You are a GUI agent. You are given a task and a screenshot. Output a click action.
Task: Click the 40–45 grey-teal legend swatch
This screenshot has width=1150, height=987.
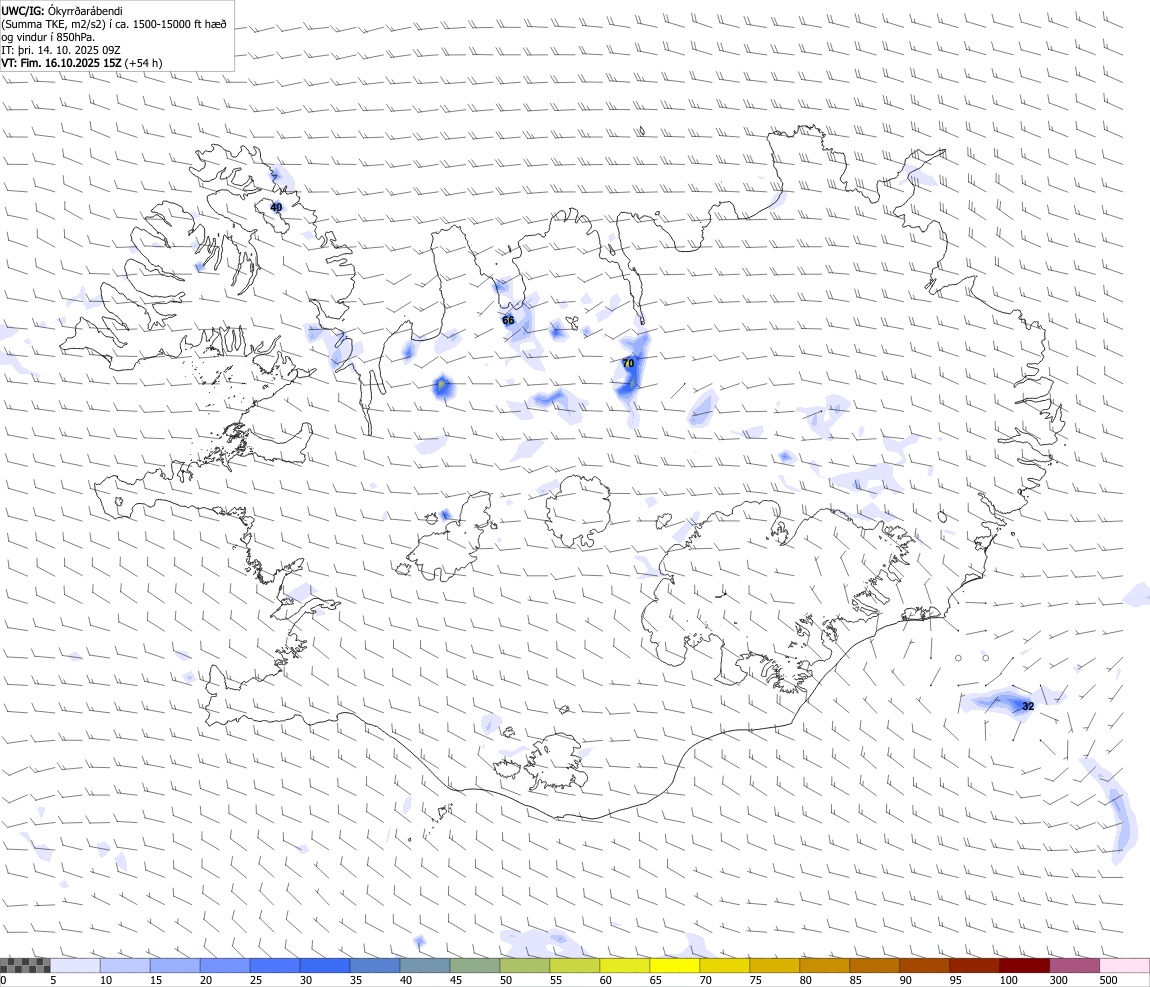click(x=425, y=965)
